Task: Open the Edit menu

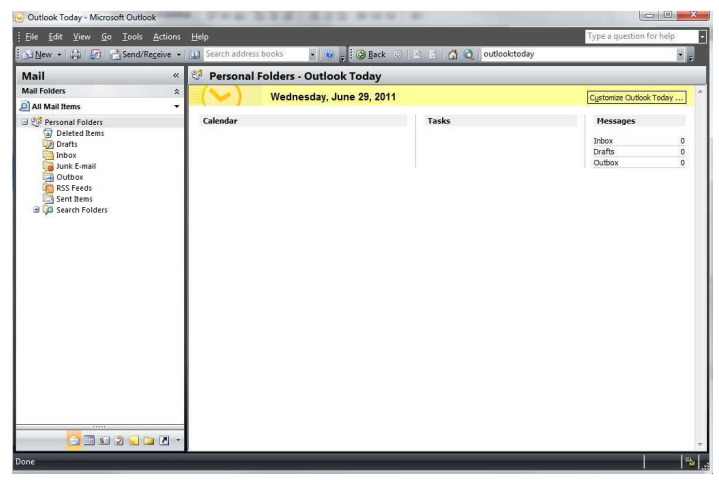Action: [x=55, y=37]
